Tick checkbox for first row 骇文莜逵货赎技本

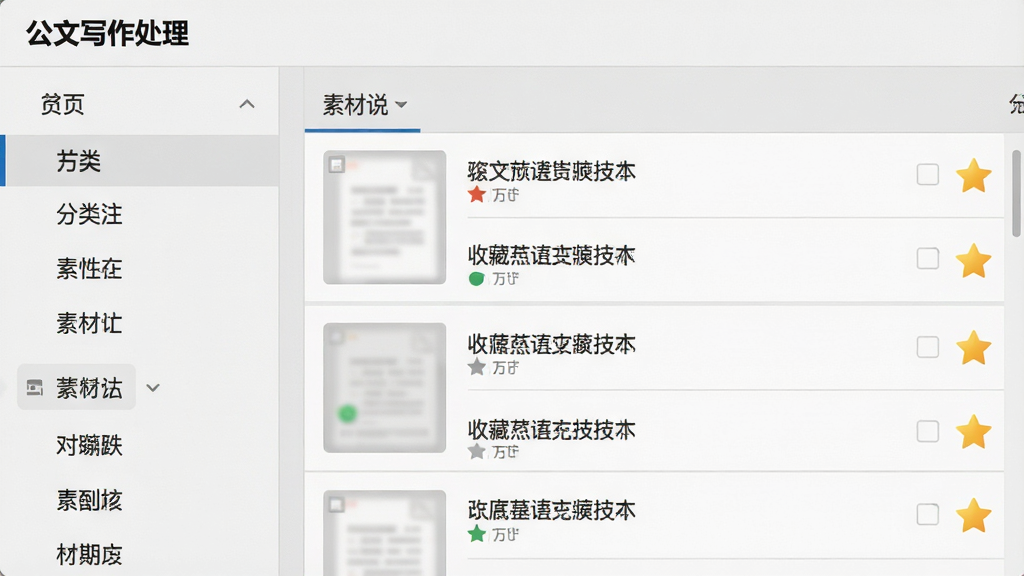pos(927,174)
